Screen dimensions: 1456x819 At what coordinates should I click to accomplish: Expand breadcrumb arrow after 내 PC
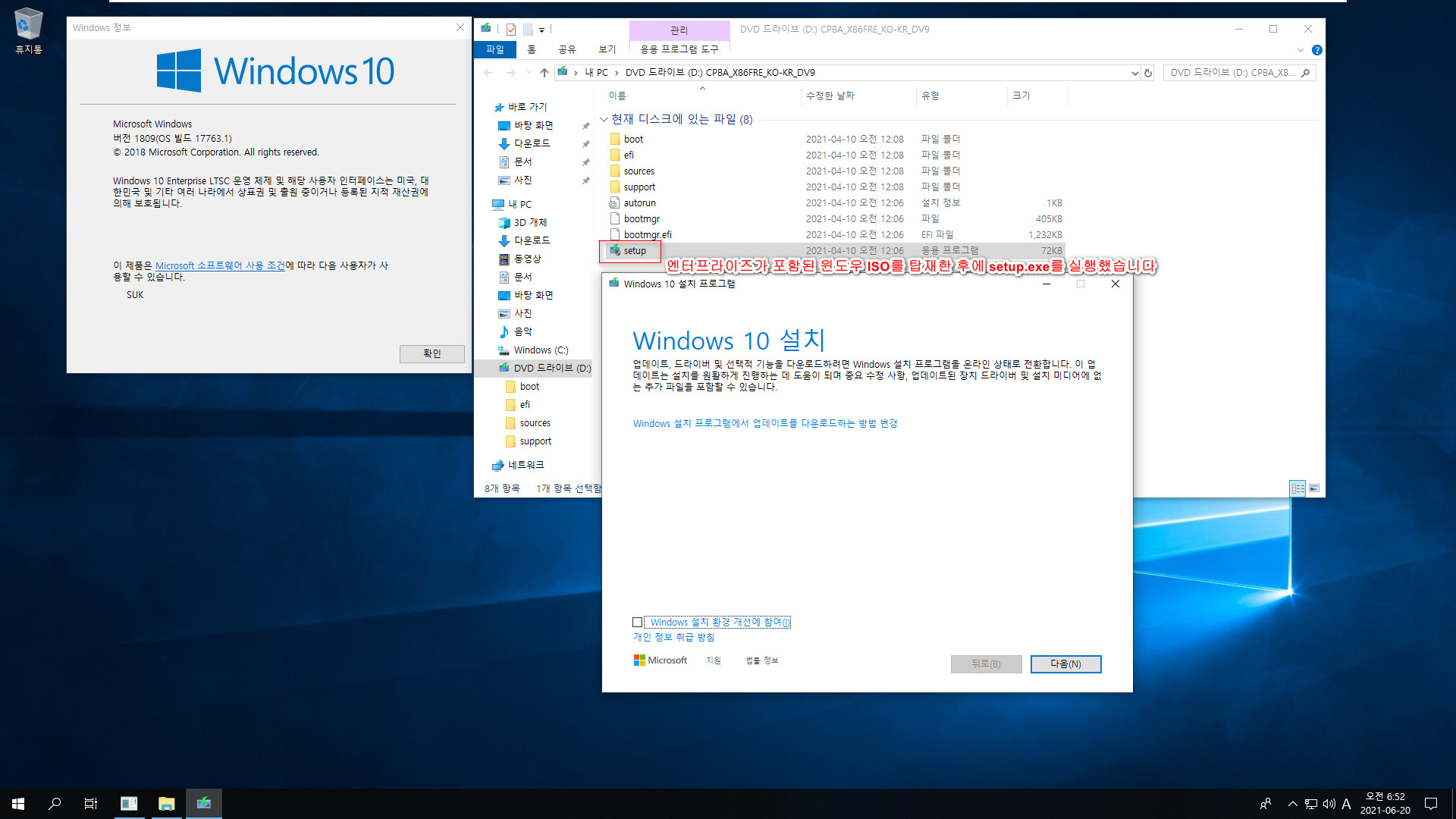pos(617,74)
